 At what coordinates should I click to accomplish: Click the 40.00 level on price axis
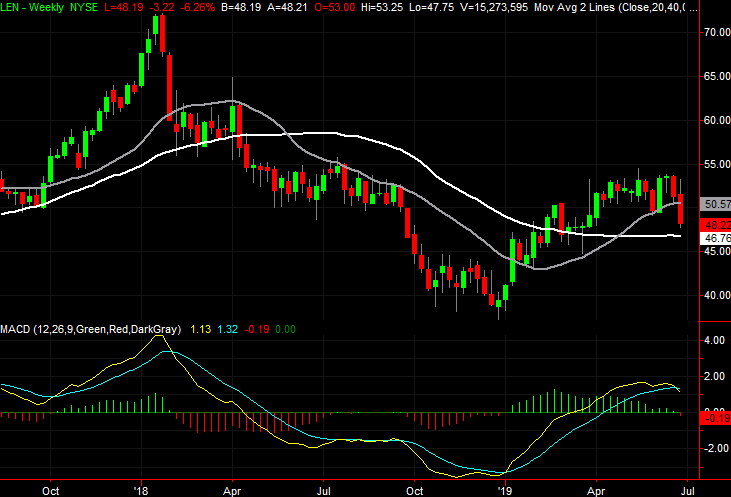click(714, 295)
